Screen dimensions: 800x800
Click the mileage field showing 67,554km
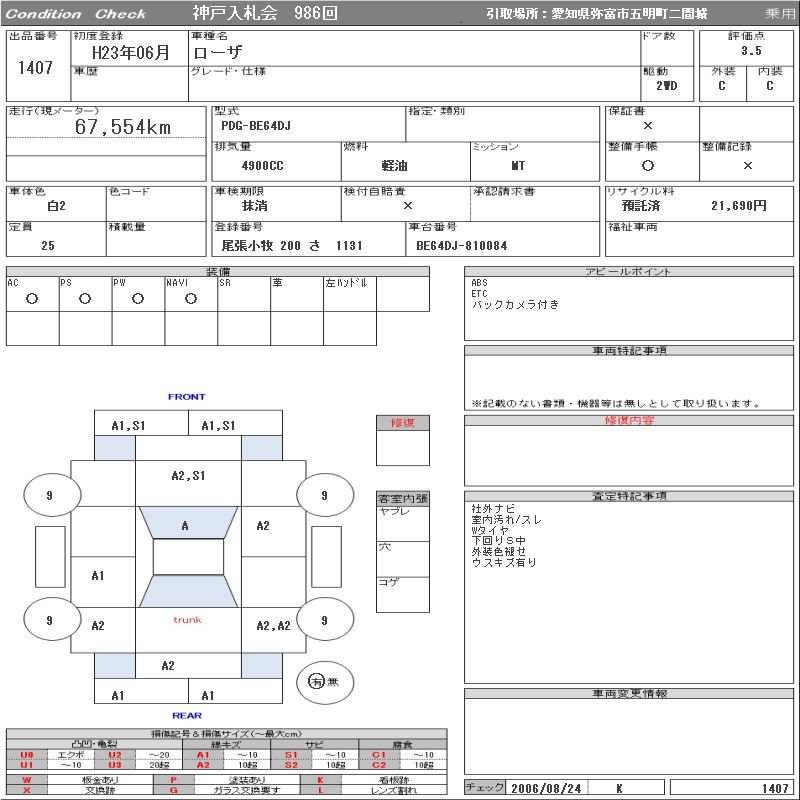click(x=124, y=127)
